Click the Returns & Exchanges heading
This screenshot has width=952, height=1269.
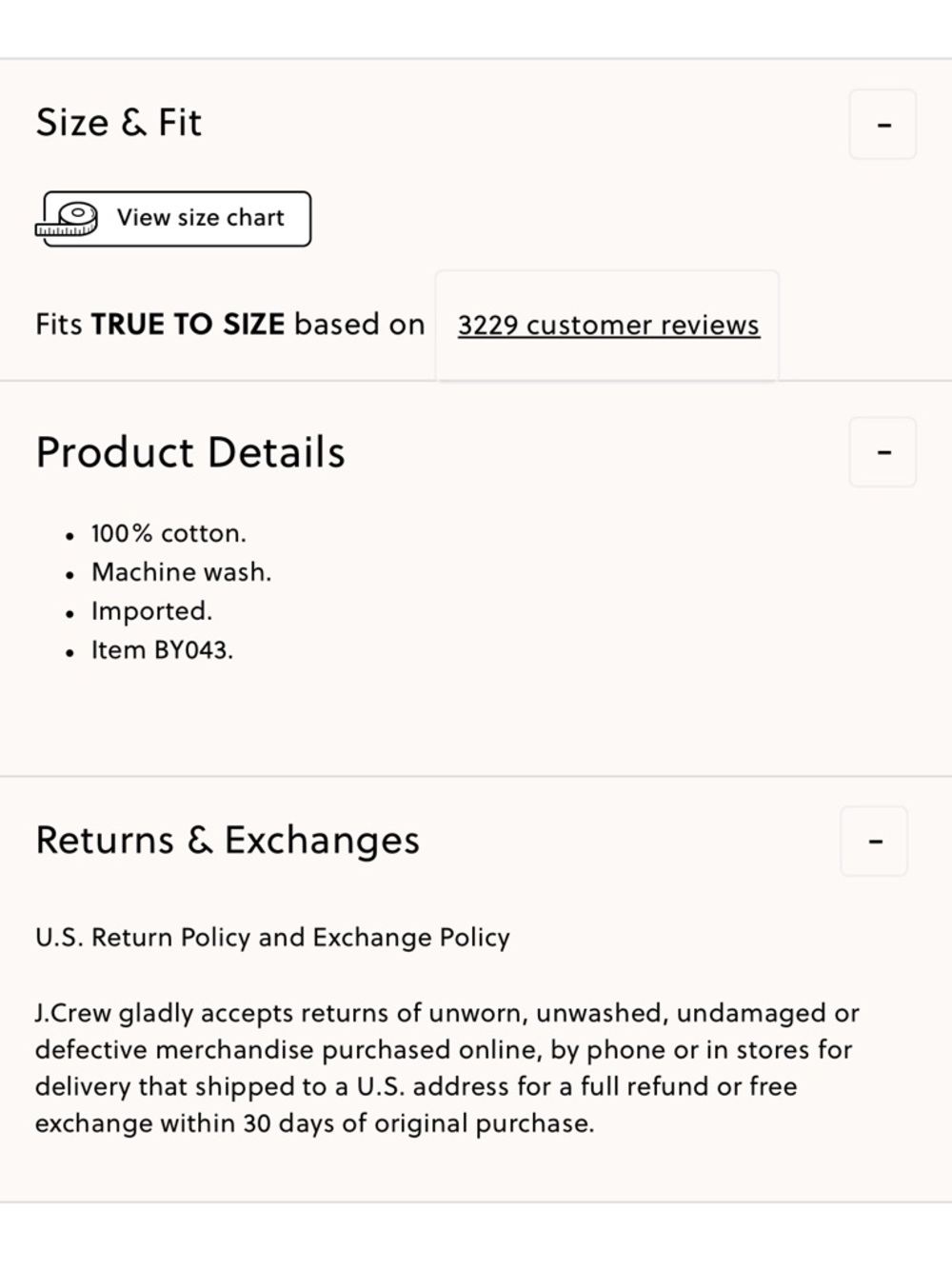pyautogui.click(x=228, y=841)
